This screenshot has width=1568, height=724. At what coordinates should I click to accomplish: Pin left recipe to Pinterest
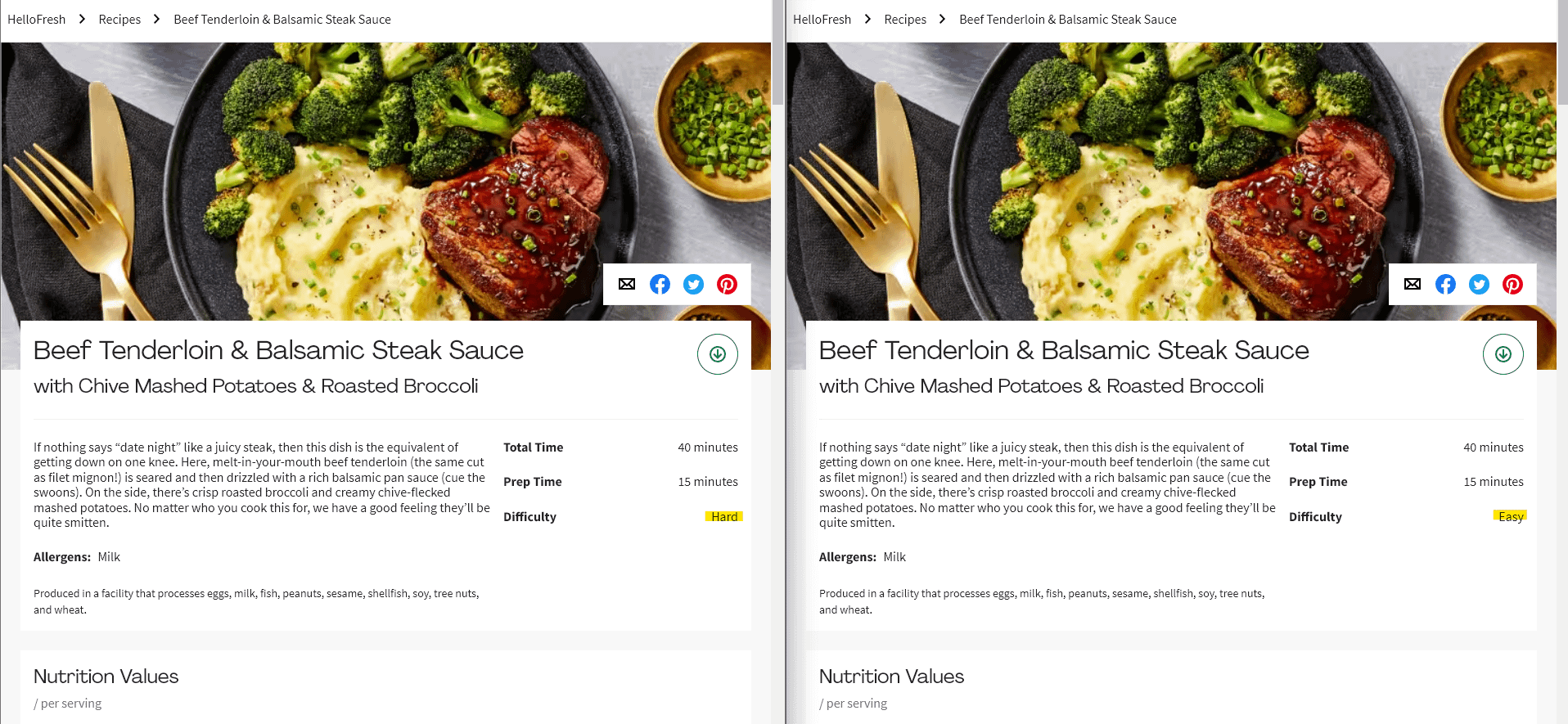[727, 284]
